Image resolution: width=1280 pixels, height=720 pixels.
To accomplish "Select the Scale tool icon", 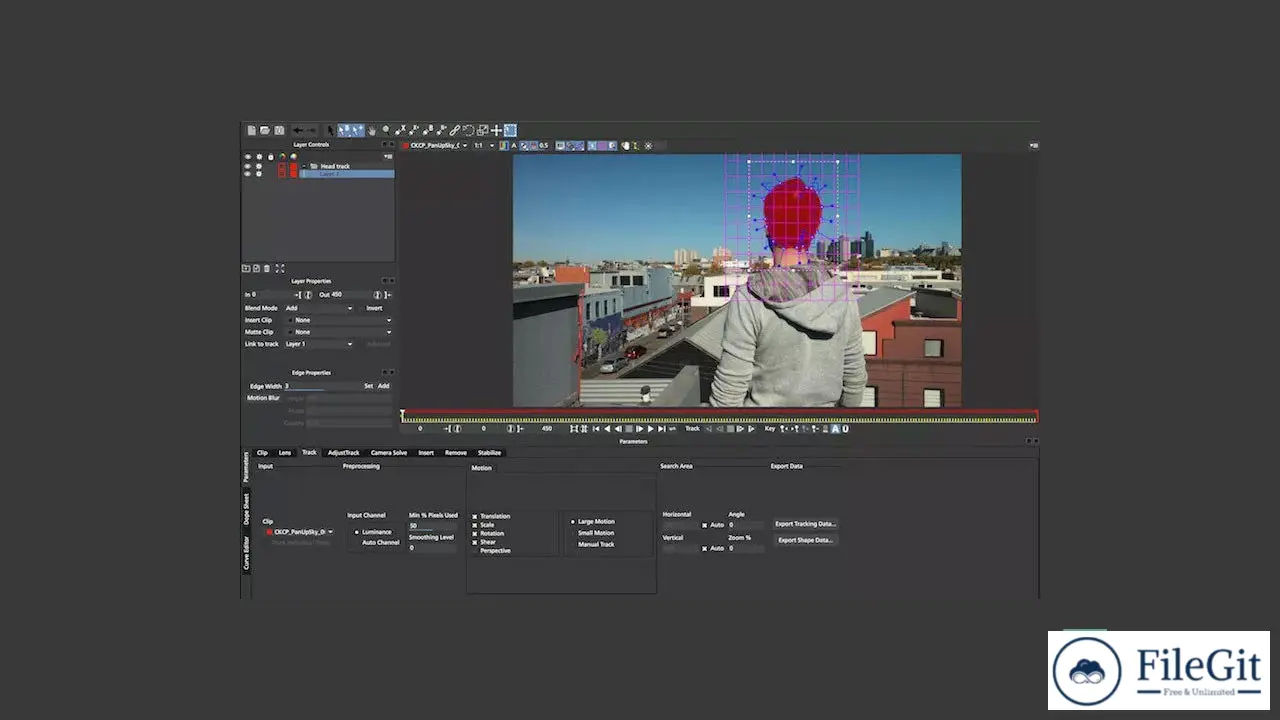I will click(x=482, y=130).
